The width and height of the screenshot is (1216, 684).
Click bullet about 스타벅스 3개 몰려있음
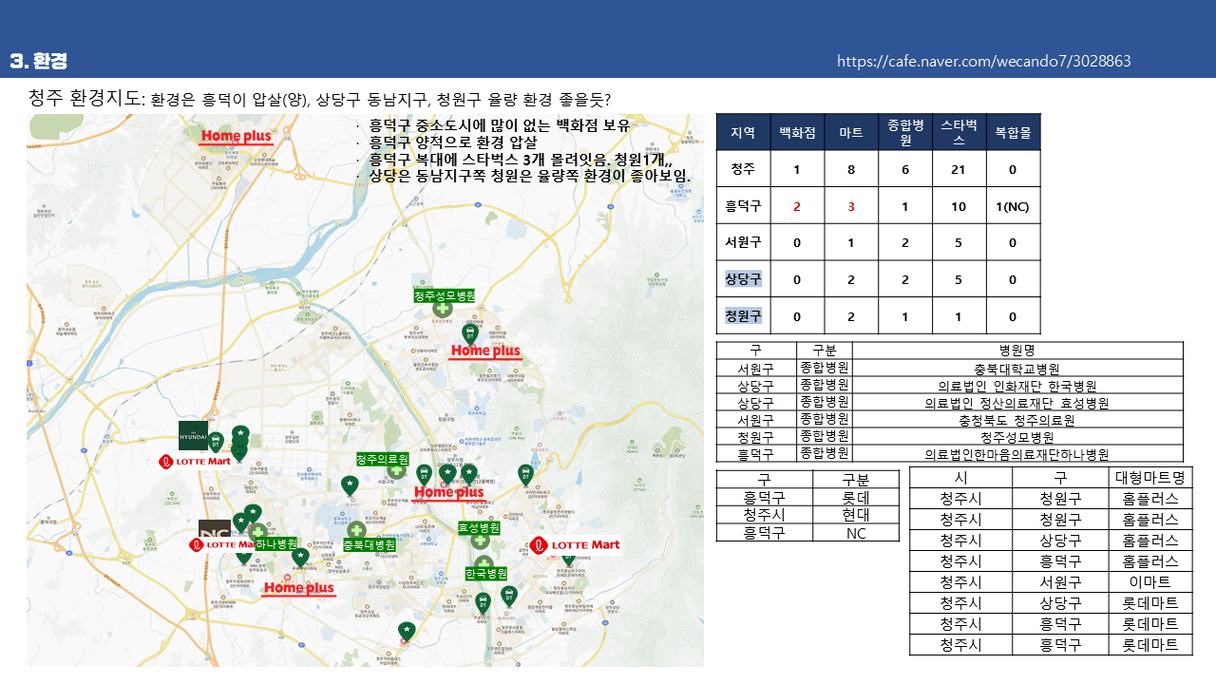(520, 158)
